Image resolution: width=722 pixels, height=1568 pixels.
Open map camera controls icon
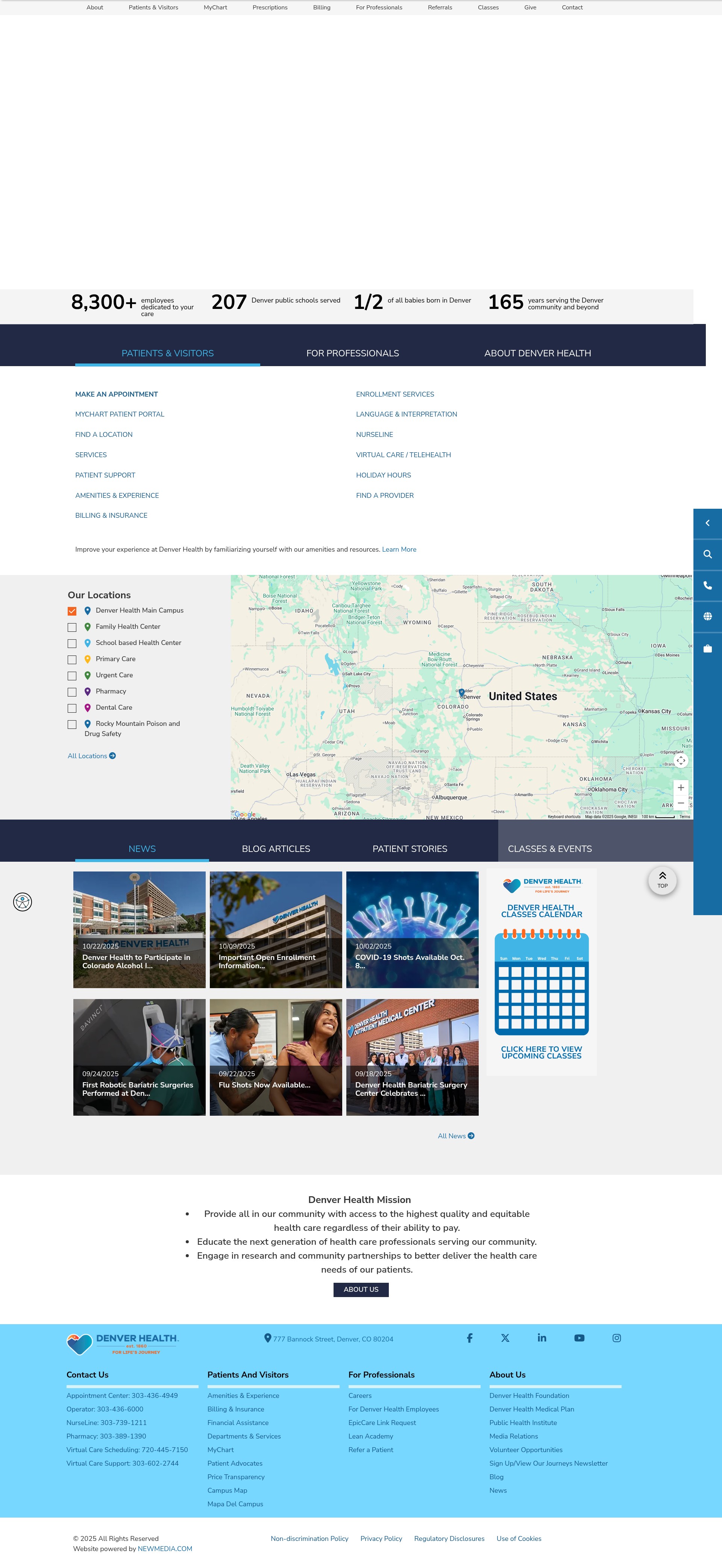681,760
